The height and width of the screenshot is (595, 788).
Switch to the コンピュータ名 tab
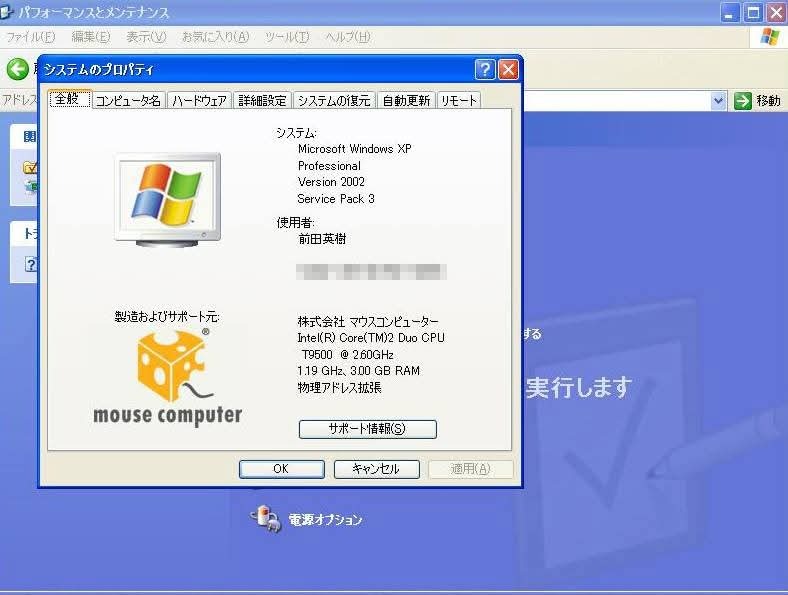128,101
